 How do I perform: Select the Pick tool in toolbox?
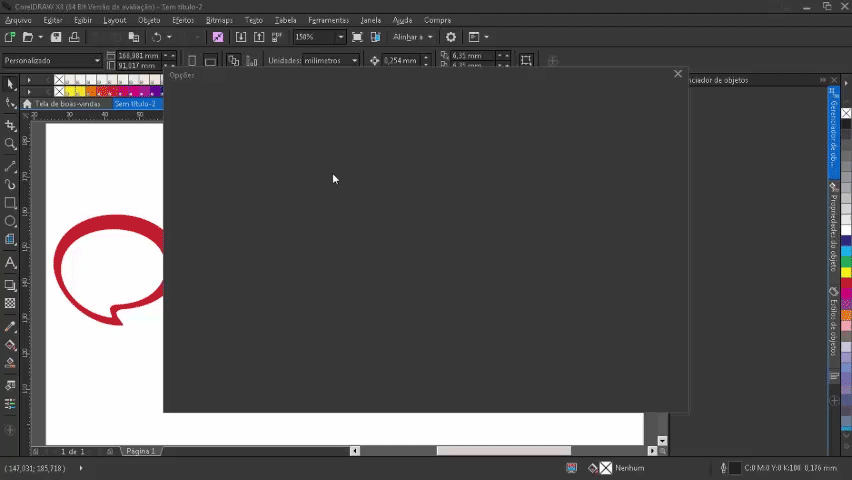(x=10, y=84)
